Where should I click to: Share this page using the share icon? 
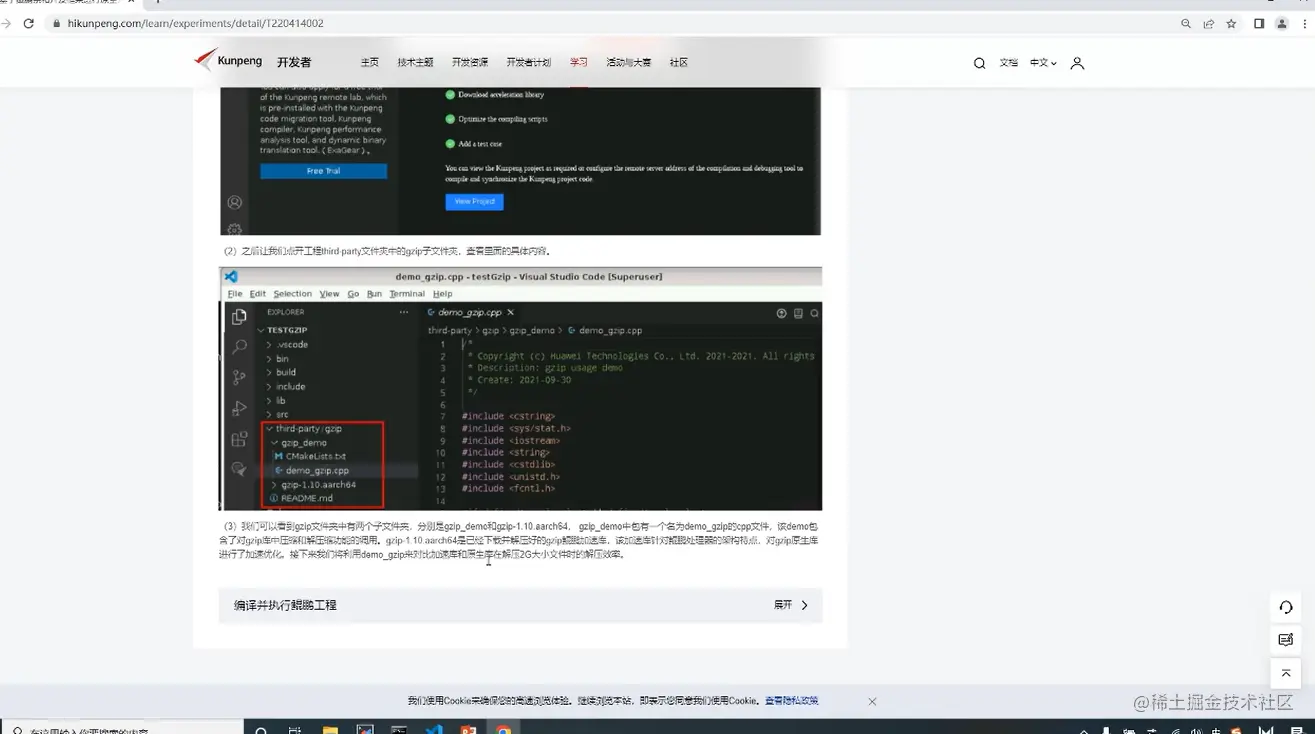tap(1208, 23)
